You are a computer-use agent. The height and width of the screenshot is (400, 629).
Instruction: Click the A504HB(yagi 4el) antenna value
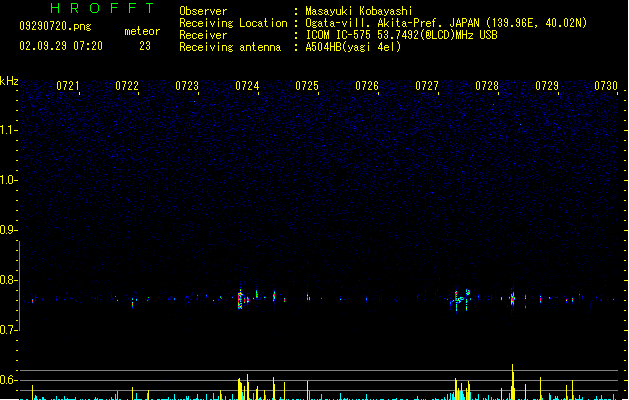coord(353,47)
